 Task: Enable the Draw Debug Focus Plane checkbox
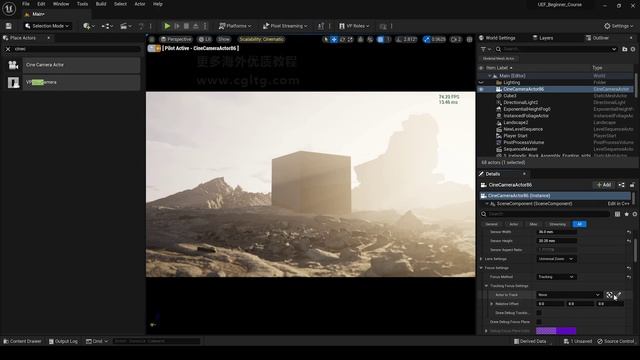point(539,322)
